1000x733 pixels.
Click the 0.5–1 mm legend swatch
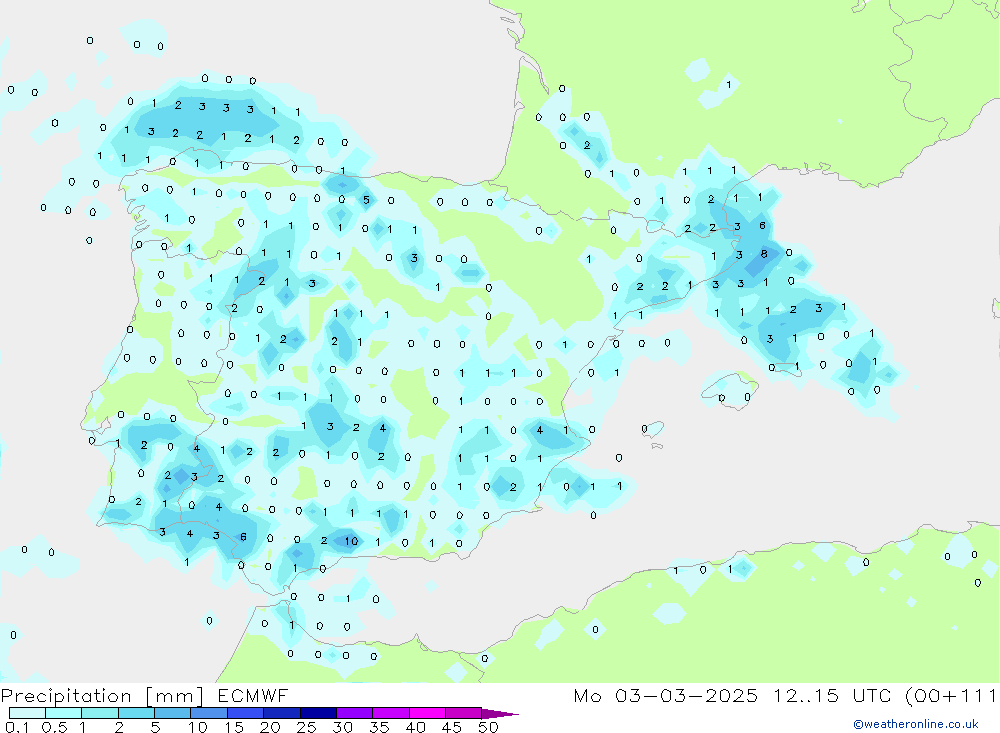click(63, 713)
